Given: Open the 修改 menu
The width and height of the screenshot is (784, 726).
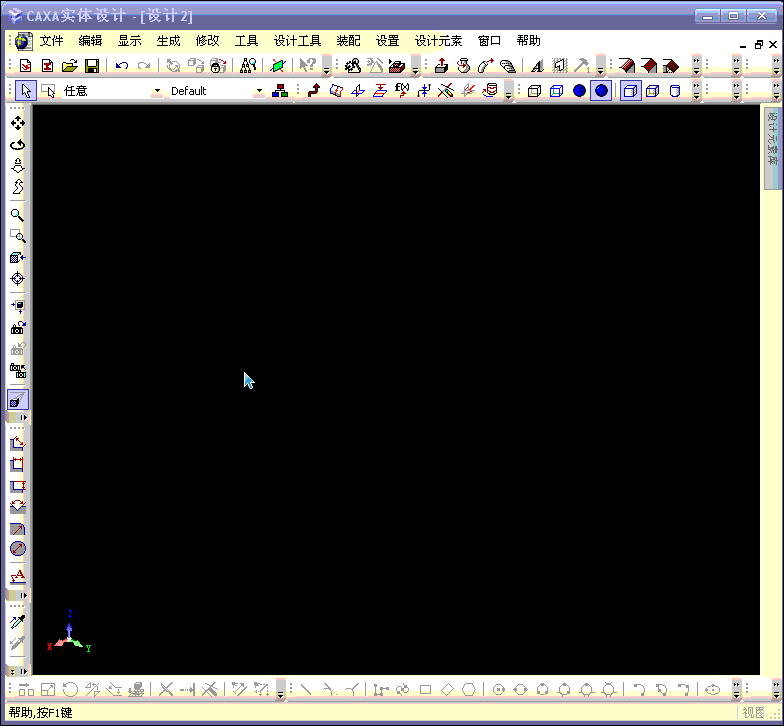Looking at the screenshot, I should point(208,41).
